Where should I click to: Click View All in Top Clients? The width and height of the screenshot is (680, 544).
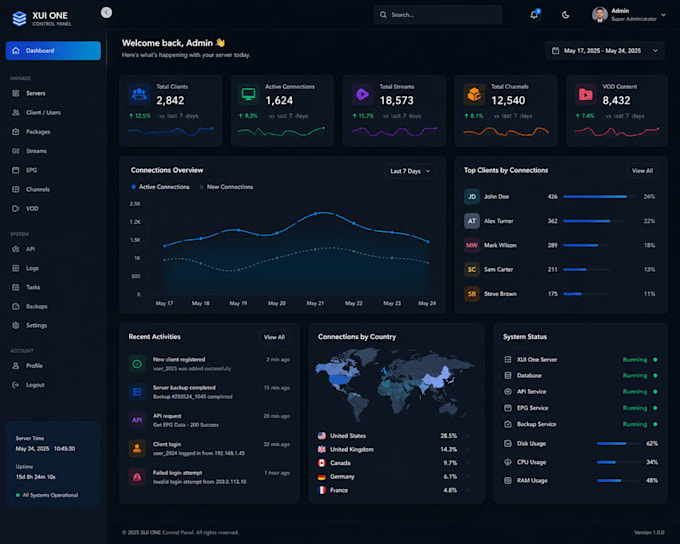click(x=642, y=171)
